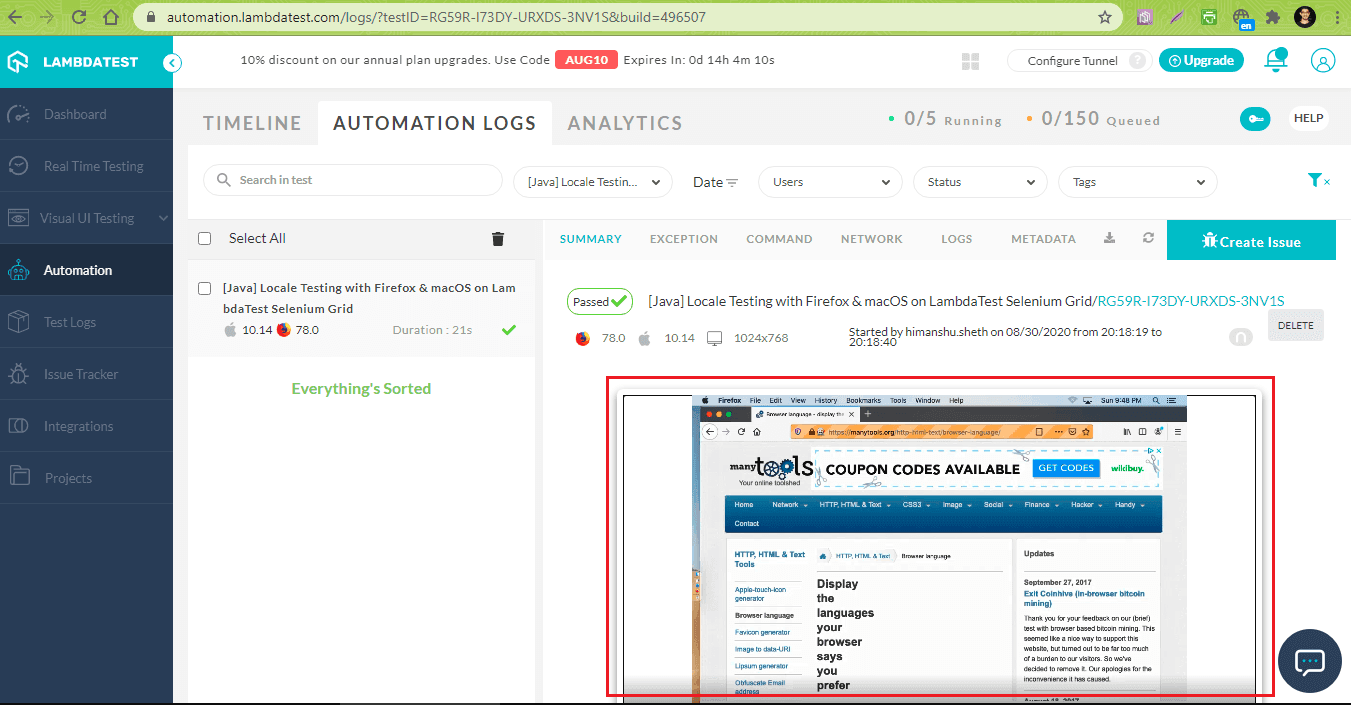The height and width of the screenshot is (705, 1351).
Task: Click the Create Issue button
Action: pyautogui.click(x=1251, y=240)
